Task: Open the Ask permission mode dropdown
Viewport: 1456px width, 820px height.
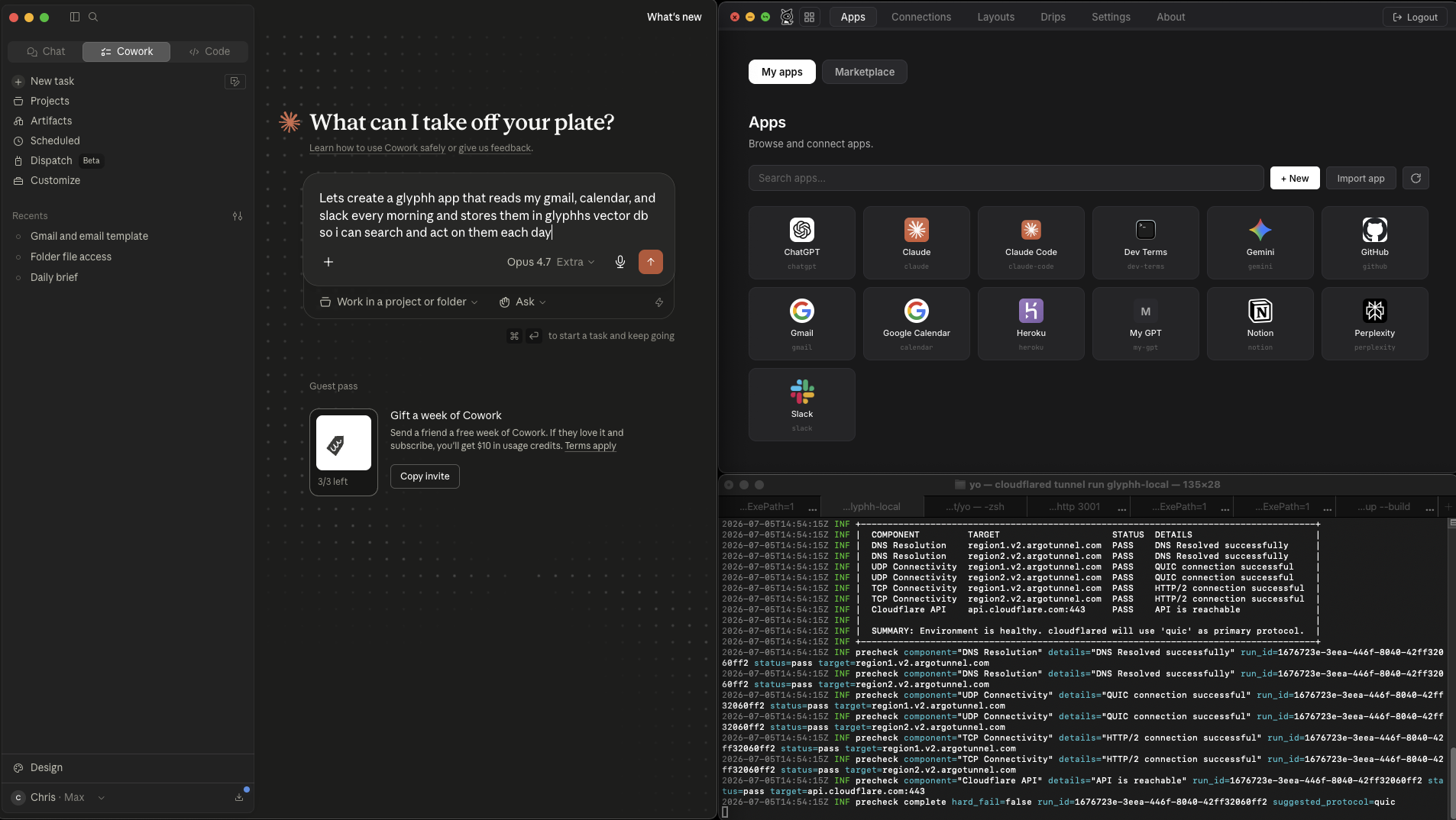Action: [x=523, y=302]
